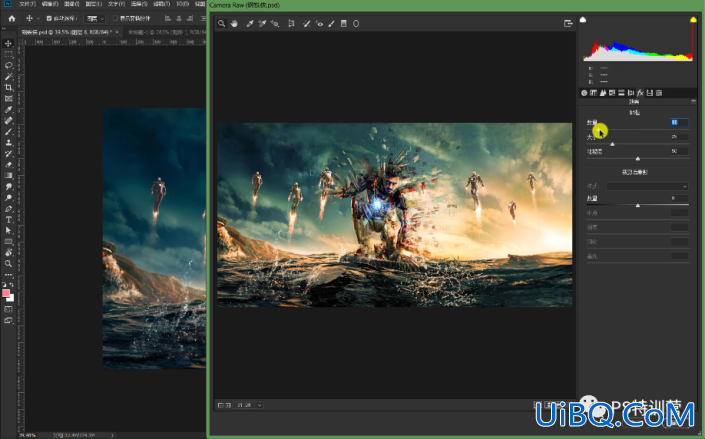Select the Graduated Filter tool in Camera Raw
705x439 pixels.
[x=344, y=23]
